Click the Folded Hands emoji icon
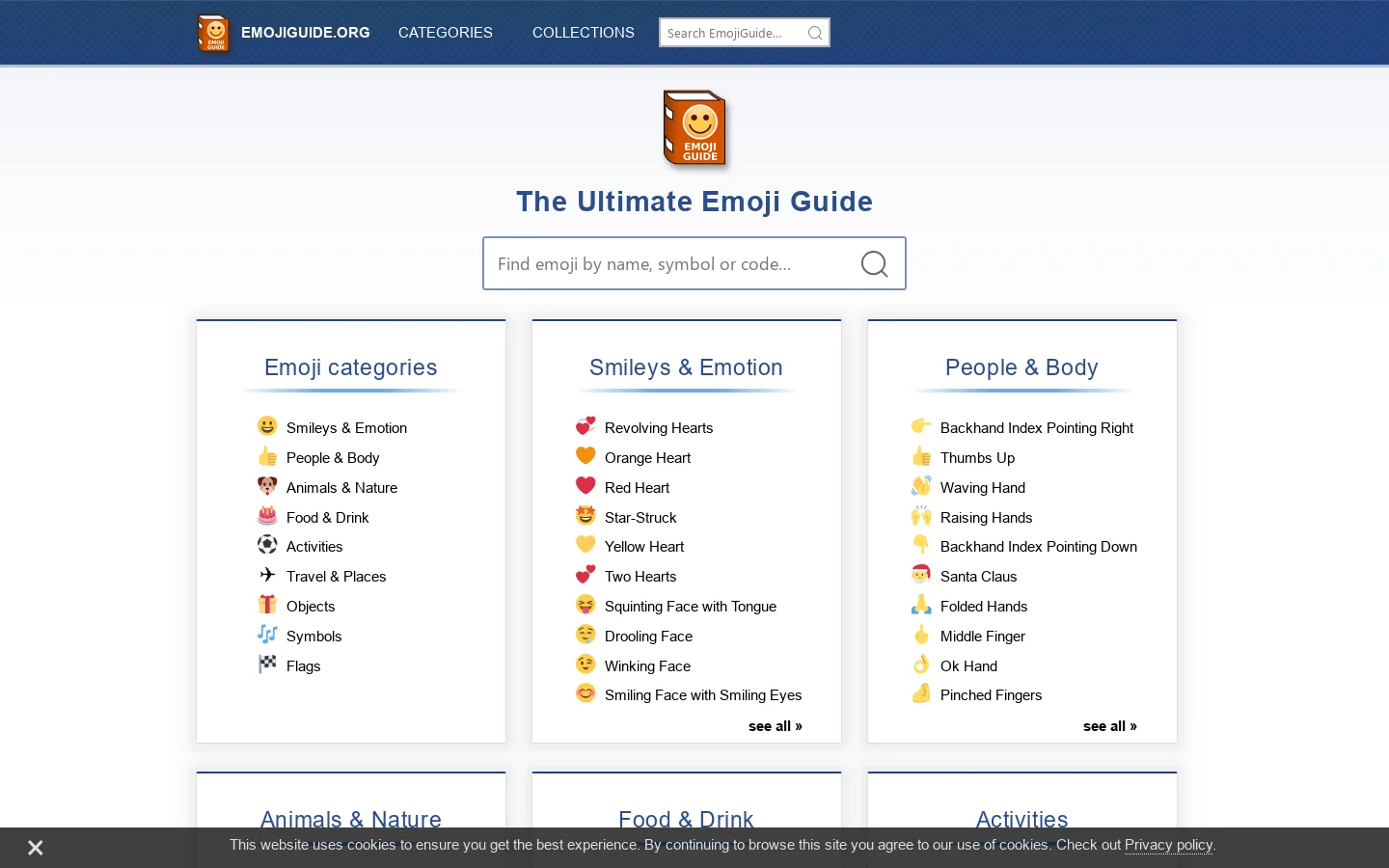The width and height of the screenshot is (1389, 868). pyautogui.click(x=921, y=605)
